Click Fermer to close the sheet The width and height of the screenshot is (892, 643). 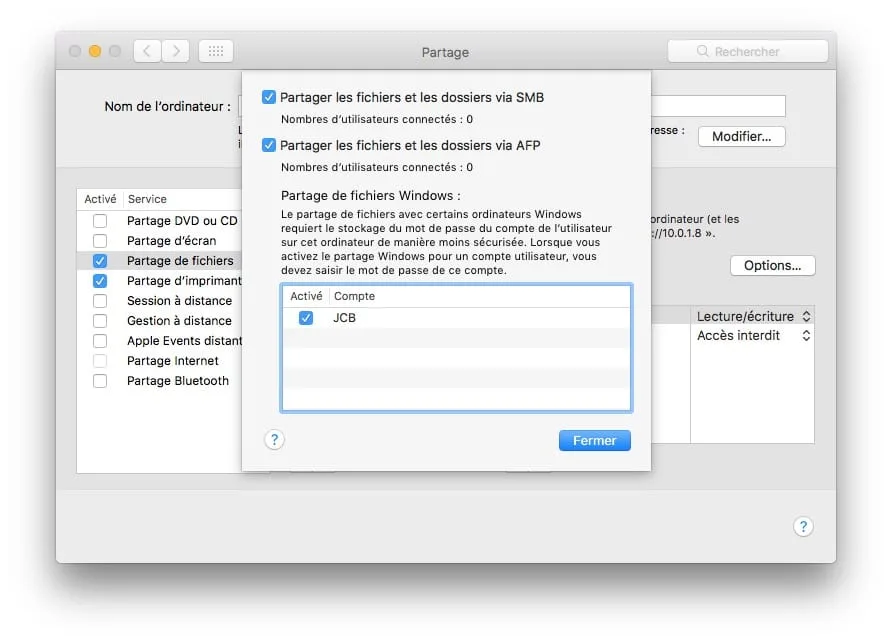click(x=594, y=440)
